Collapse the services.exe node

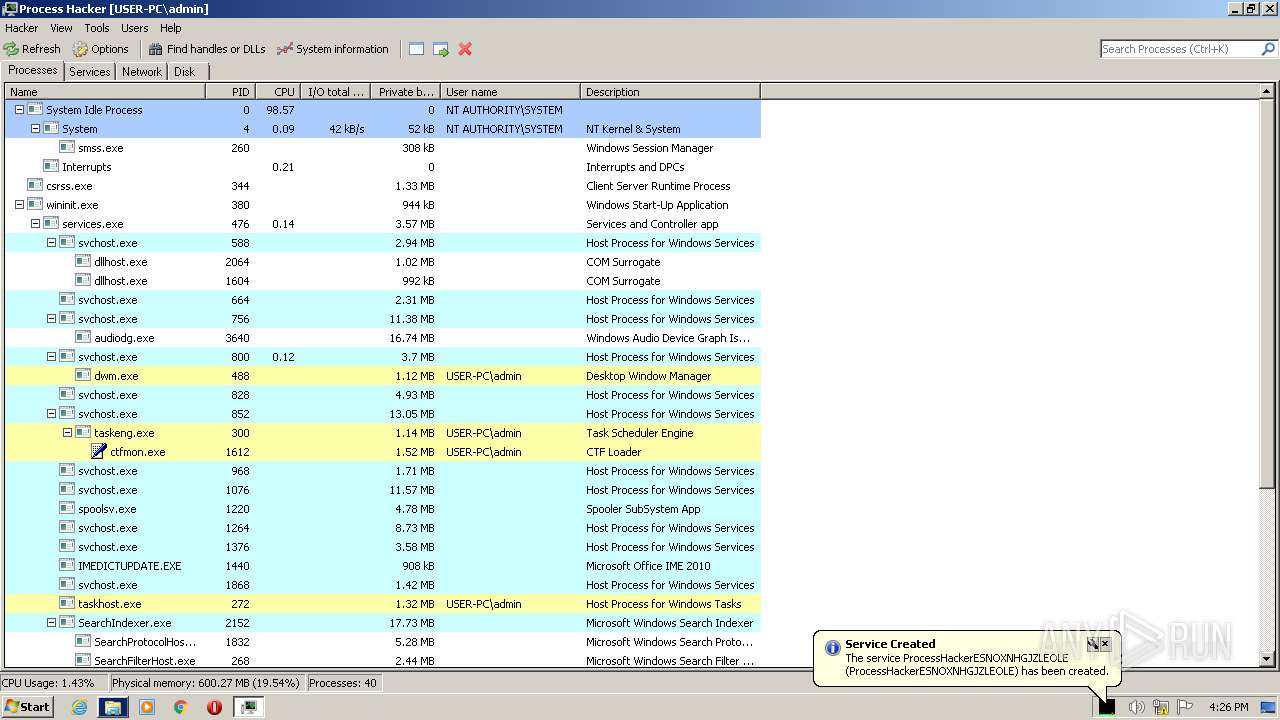click(35, 224)
